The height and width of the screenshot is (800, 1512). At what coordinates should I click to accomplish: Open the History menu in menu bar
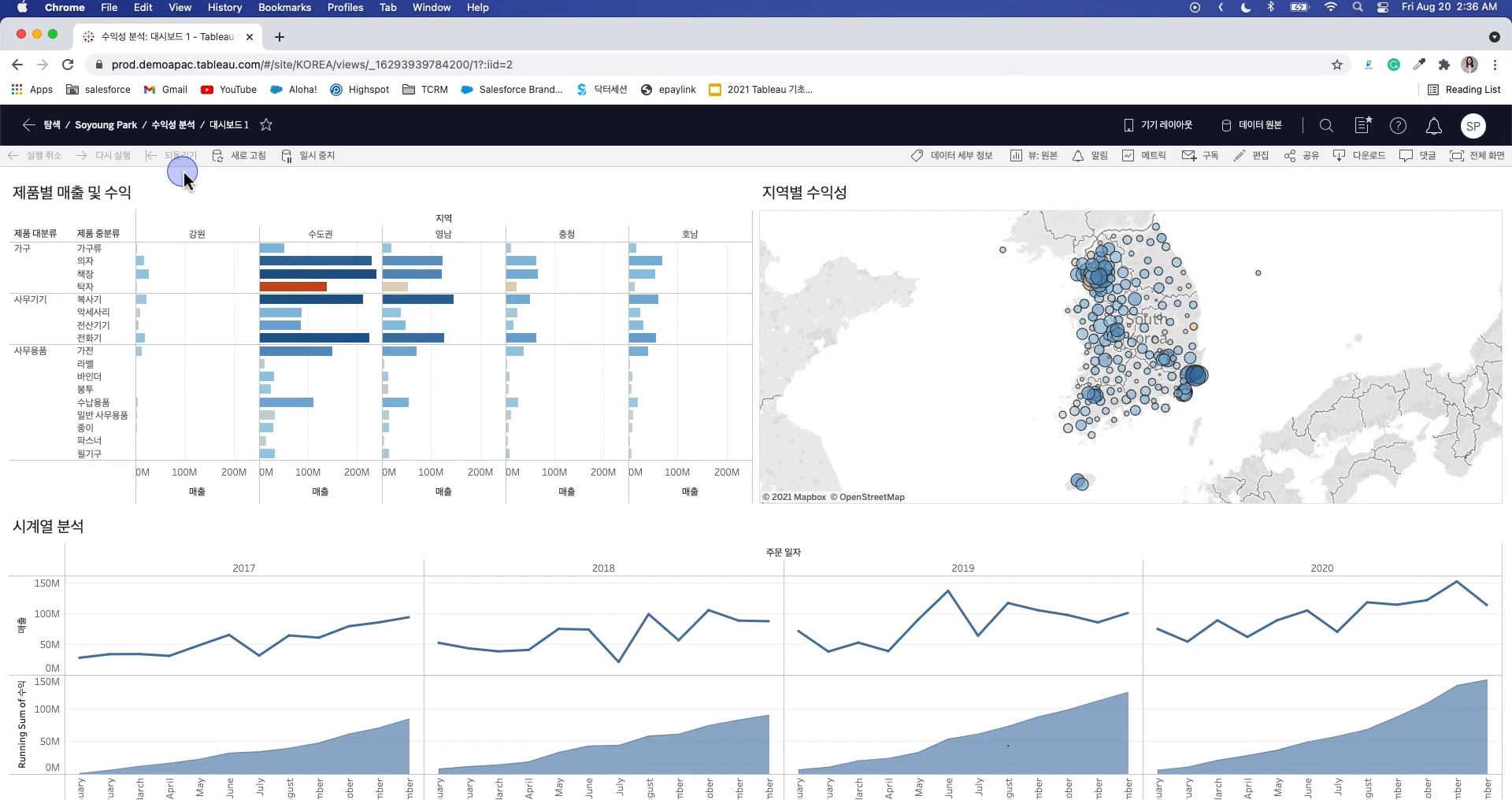[224, 7]
